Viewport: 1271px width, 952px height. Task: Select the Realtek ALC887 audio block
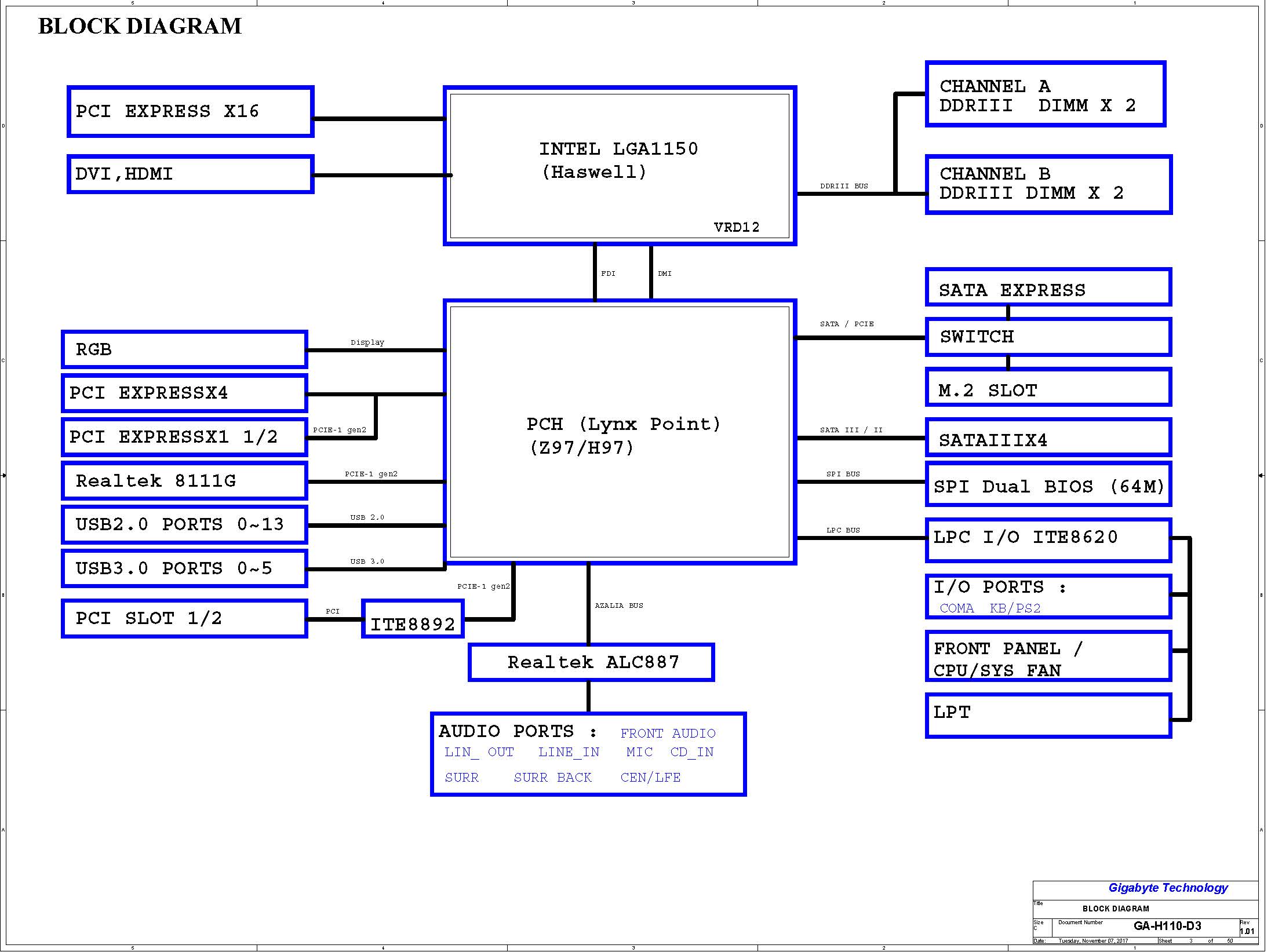coord(591,662)
